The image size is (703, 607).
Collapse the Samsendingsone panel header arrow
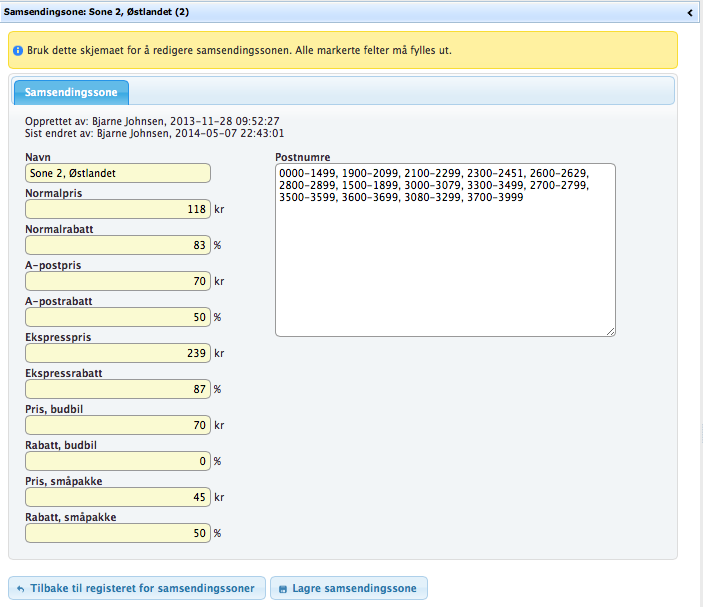point(690,12)
